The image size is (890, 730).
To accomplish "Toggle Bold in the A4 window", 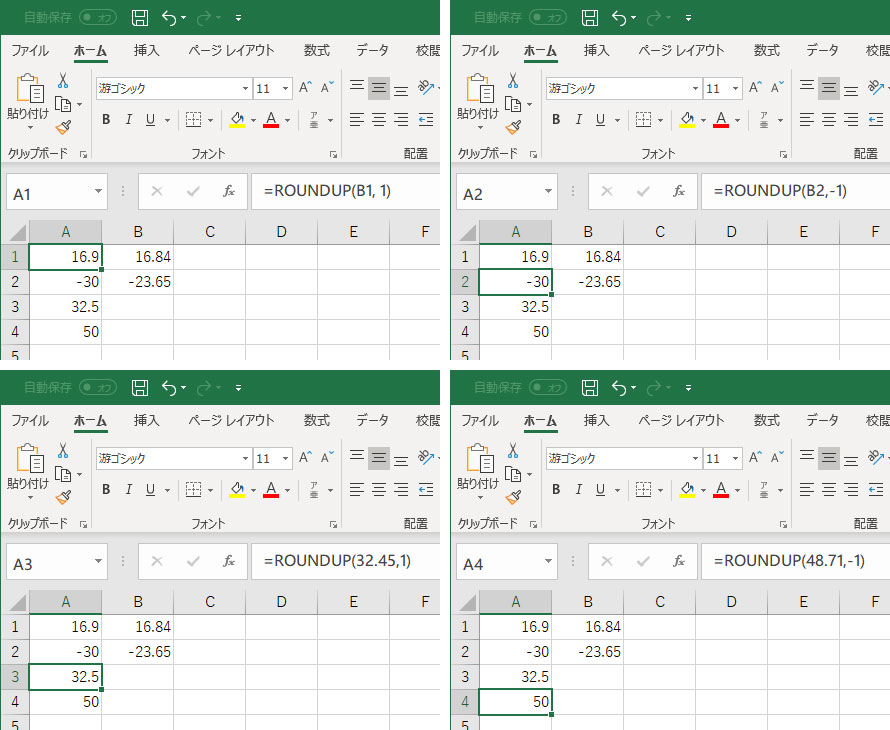I will (x=556, y=490).
